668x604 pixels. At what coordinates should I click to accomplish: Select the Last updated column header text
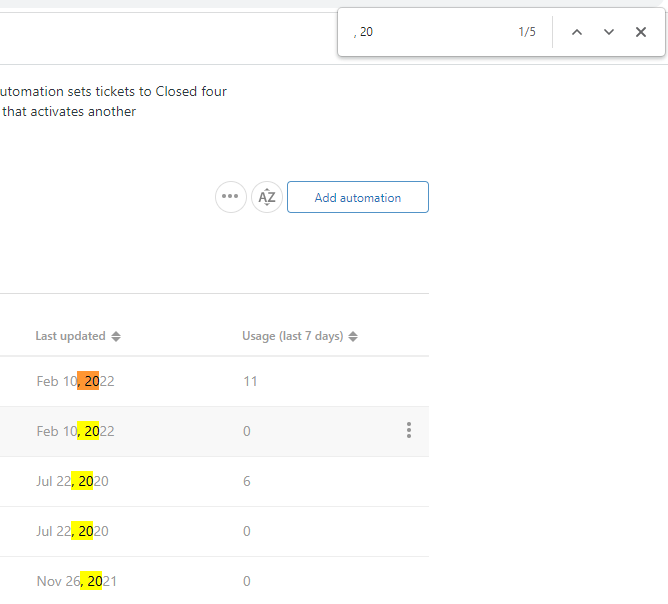(70, 336)
